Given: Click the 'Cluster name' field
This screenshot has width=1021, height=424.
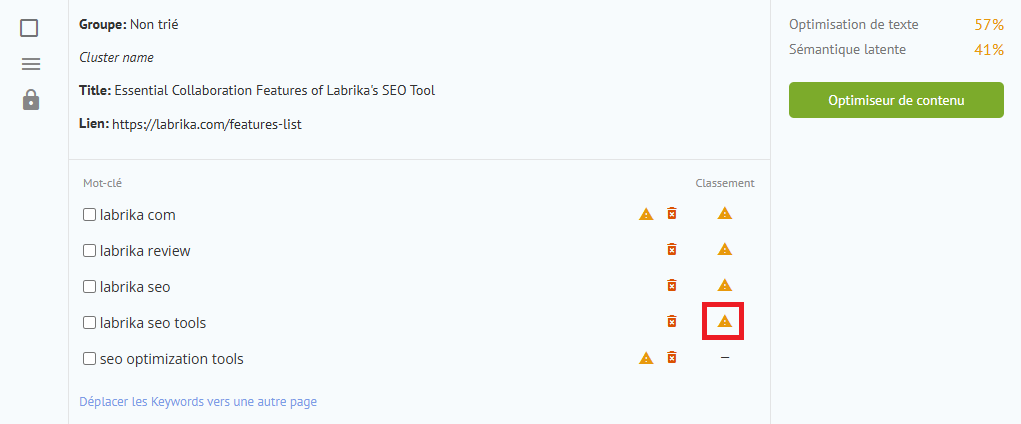Looking at the screenshot, I should point(117,57).
